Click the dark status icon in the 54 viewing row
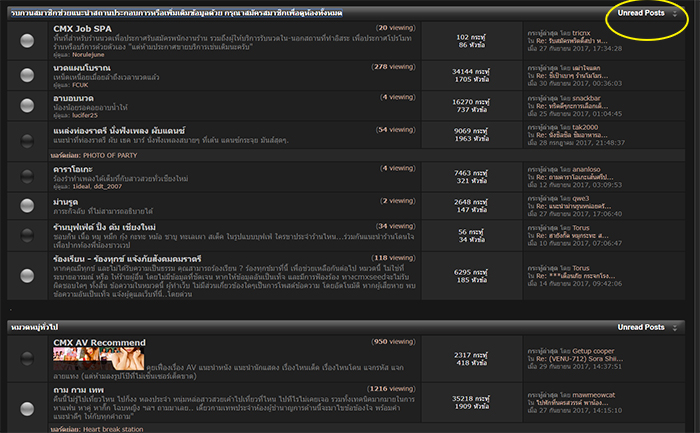 click(27, 141)
